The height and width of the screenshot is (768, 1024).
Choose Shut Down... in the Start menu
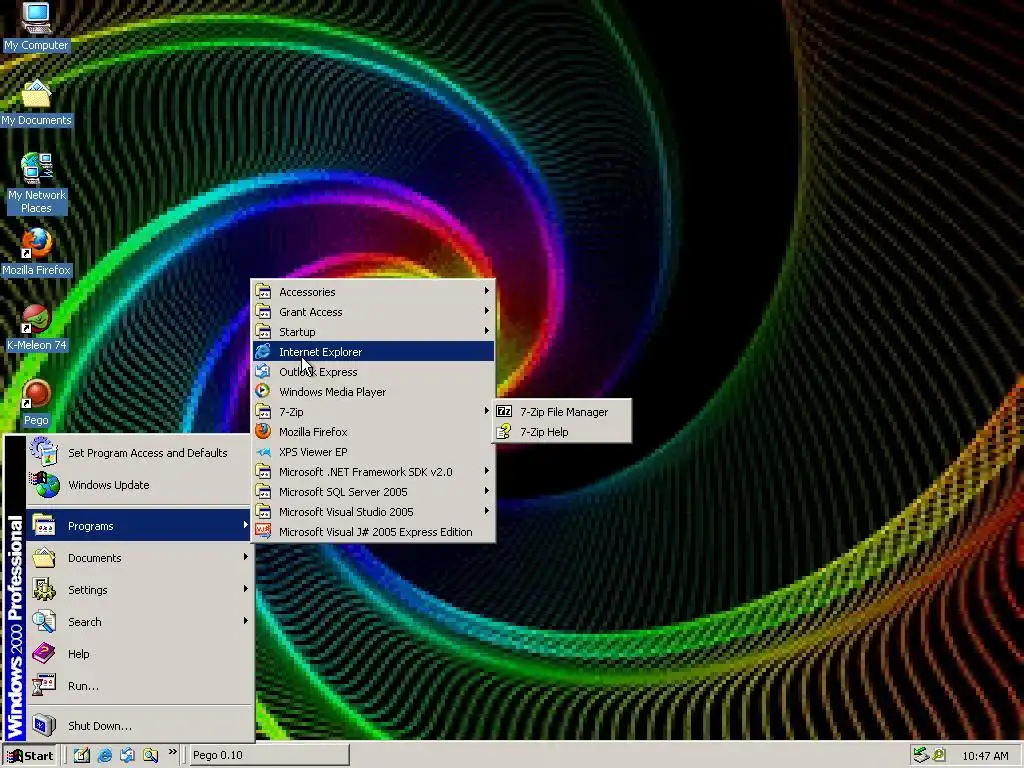tap(139, 726)
